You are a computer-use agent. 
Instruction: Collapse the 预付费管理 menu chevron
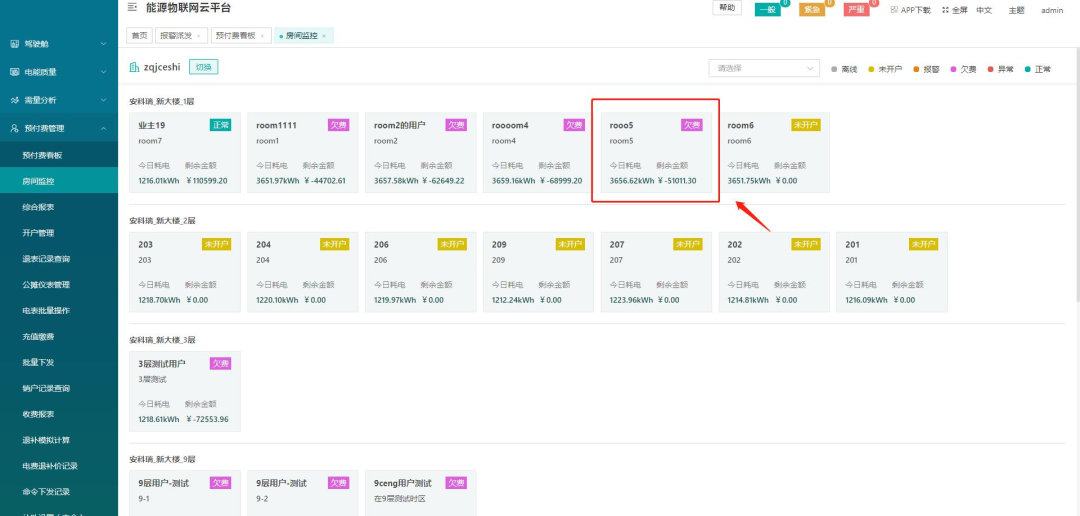[103, 128]
